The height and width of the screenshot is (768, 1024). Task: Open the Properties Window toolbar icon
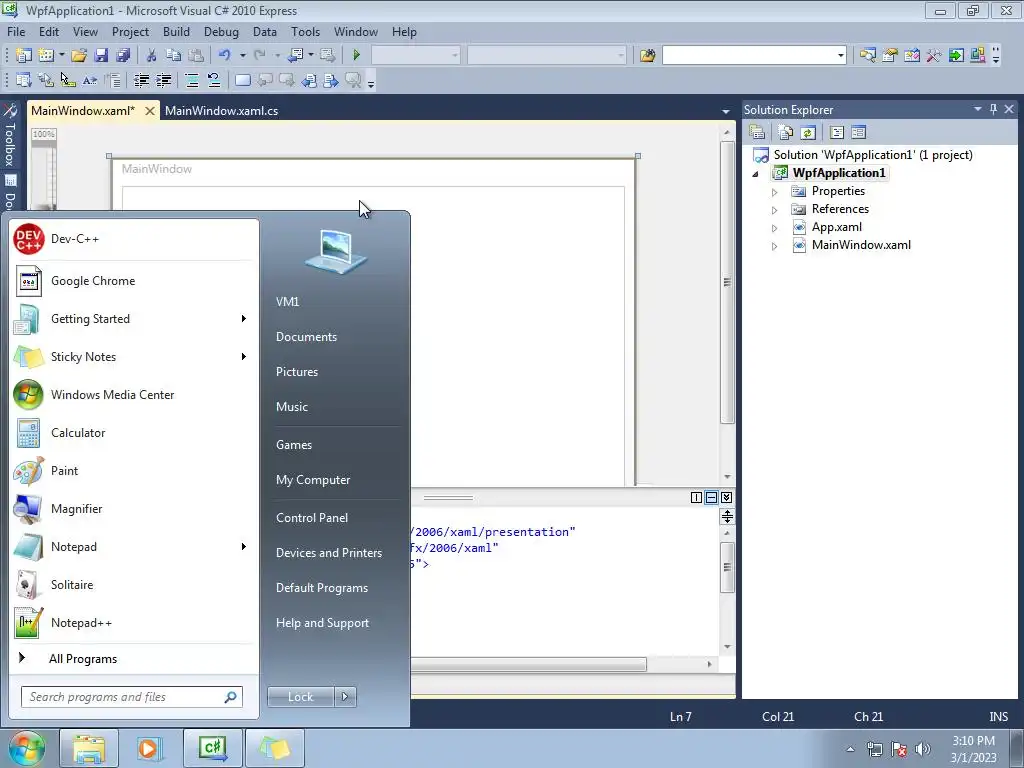point(889,56)
